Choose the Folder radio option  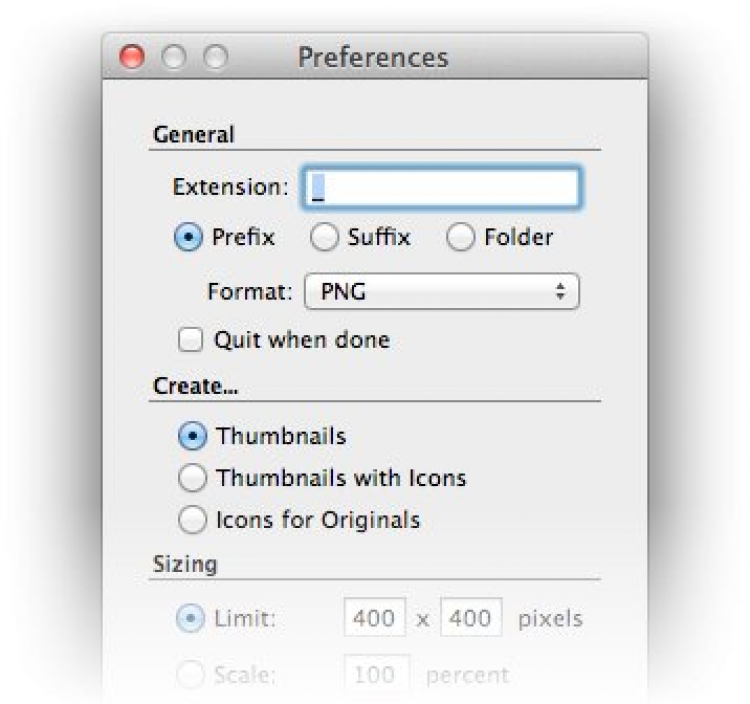coord(461,238)
